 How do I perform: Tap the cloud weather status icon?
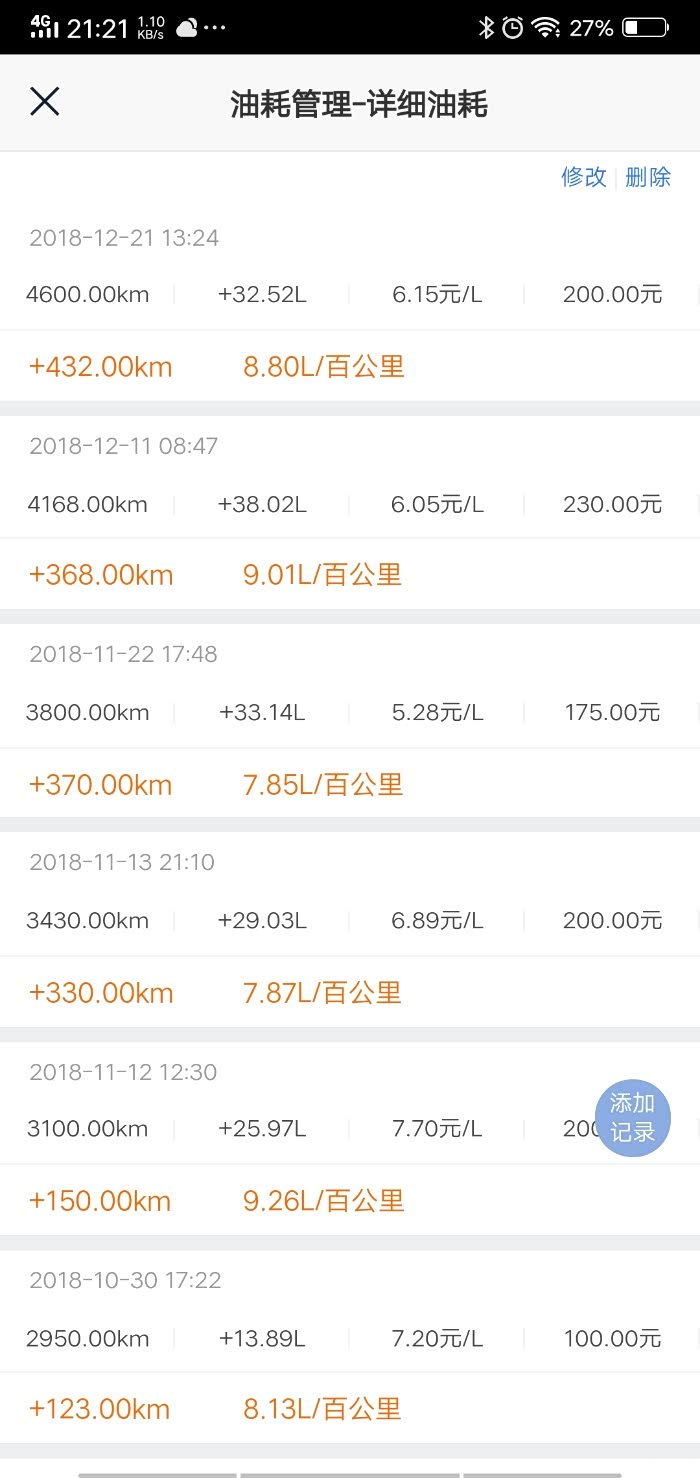[187, 28]
